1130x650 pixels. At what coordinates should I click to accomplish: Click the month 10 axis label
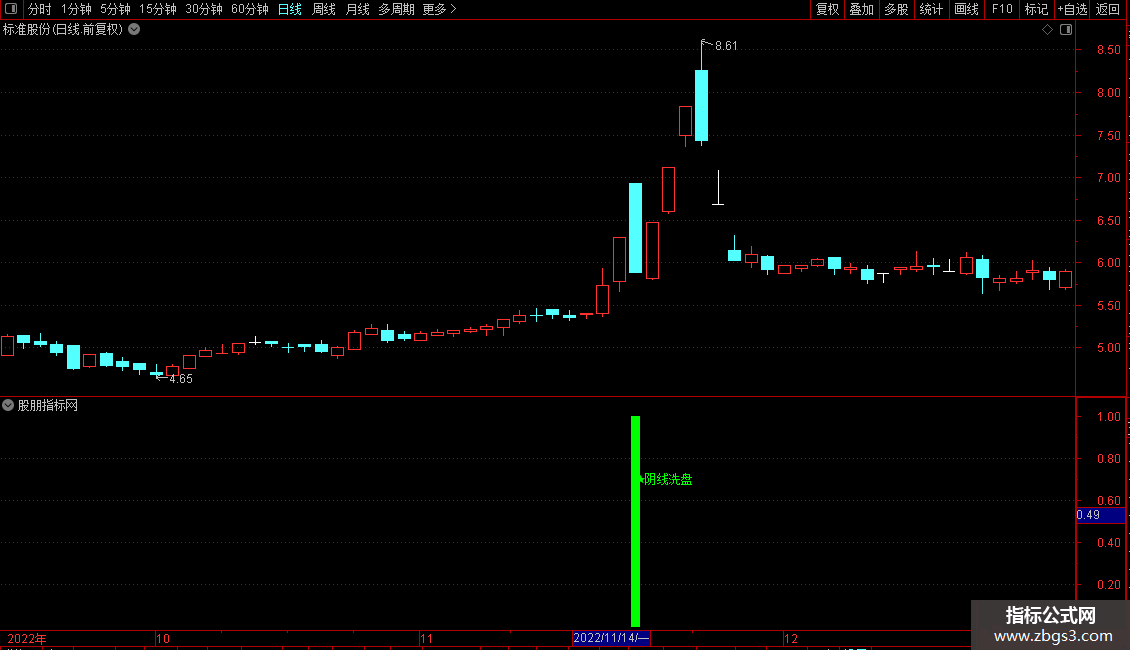[163, 638]
